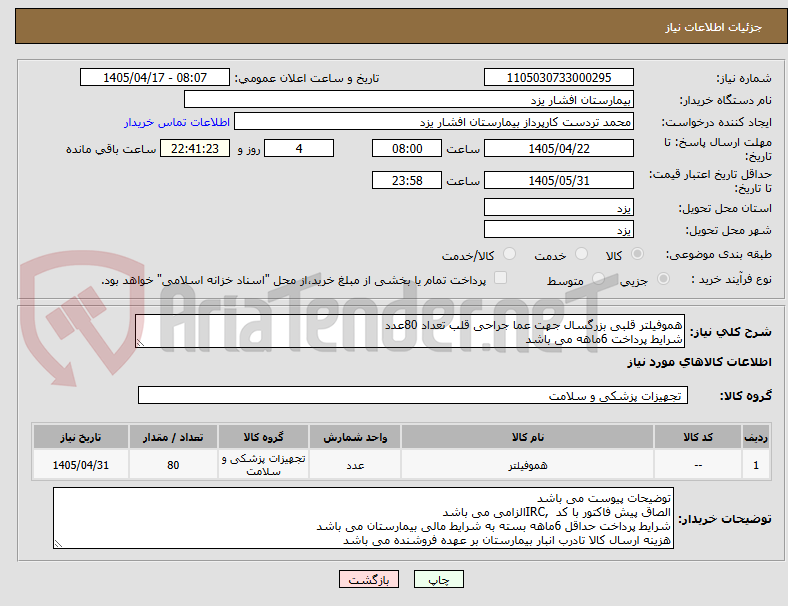Click the delivery province field استان محل تحویل
Image resolution: width=788 pixels, height=606 pixels.
[x=559, y=207]
